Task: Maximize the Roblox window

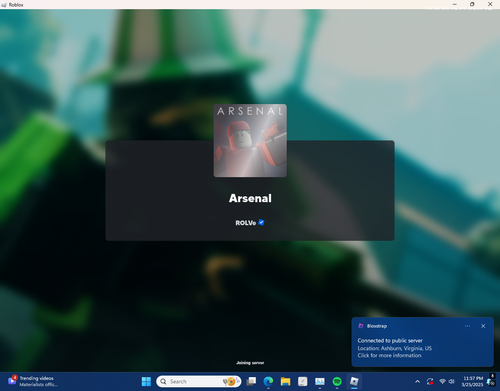Action: [472, 4]
